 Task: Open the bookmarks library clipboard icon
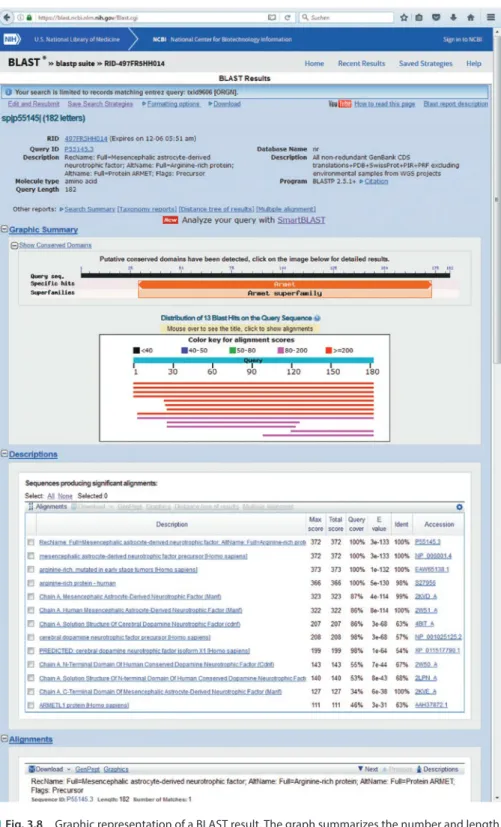[419, 17]
